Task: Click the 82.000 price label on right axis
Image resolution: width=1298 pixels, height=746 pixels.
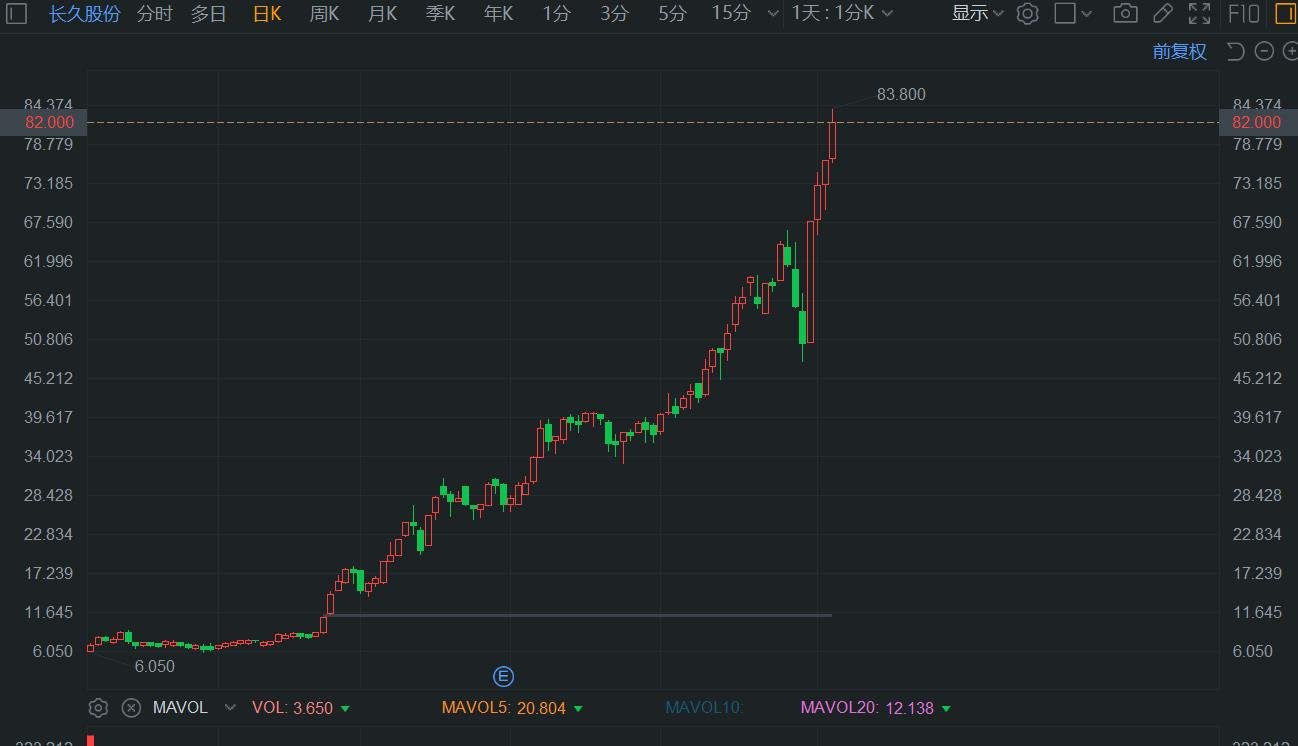Action: point(1257,122)
